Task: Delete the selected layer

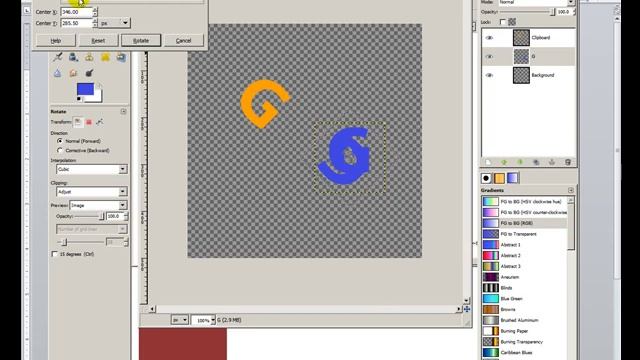Action: [x=568, y=162]
